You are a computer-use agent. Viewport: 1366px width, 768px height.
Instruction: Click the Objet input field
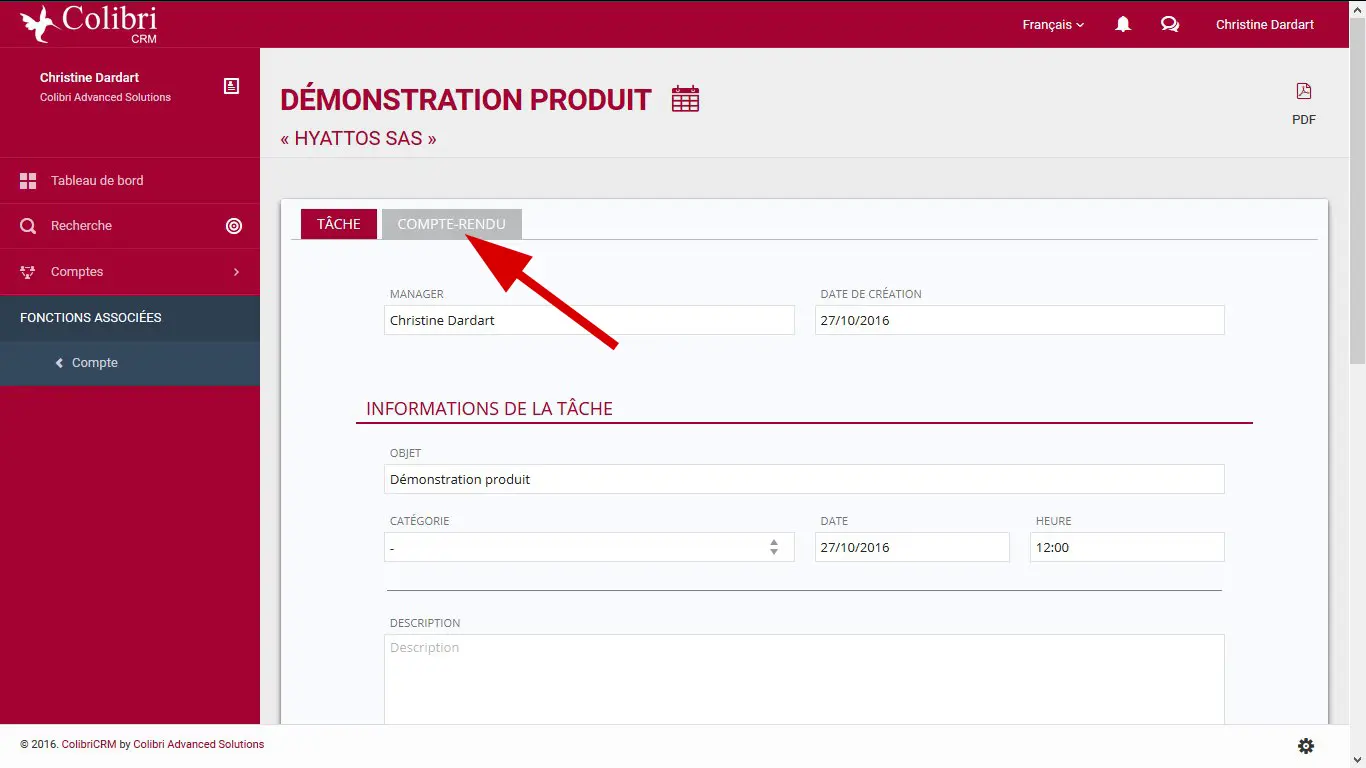pos(804,479)
